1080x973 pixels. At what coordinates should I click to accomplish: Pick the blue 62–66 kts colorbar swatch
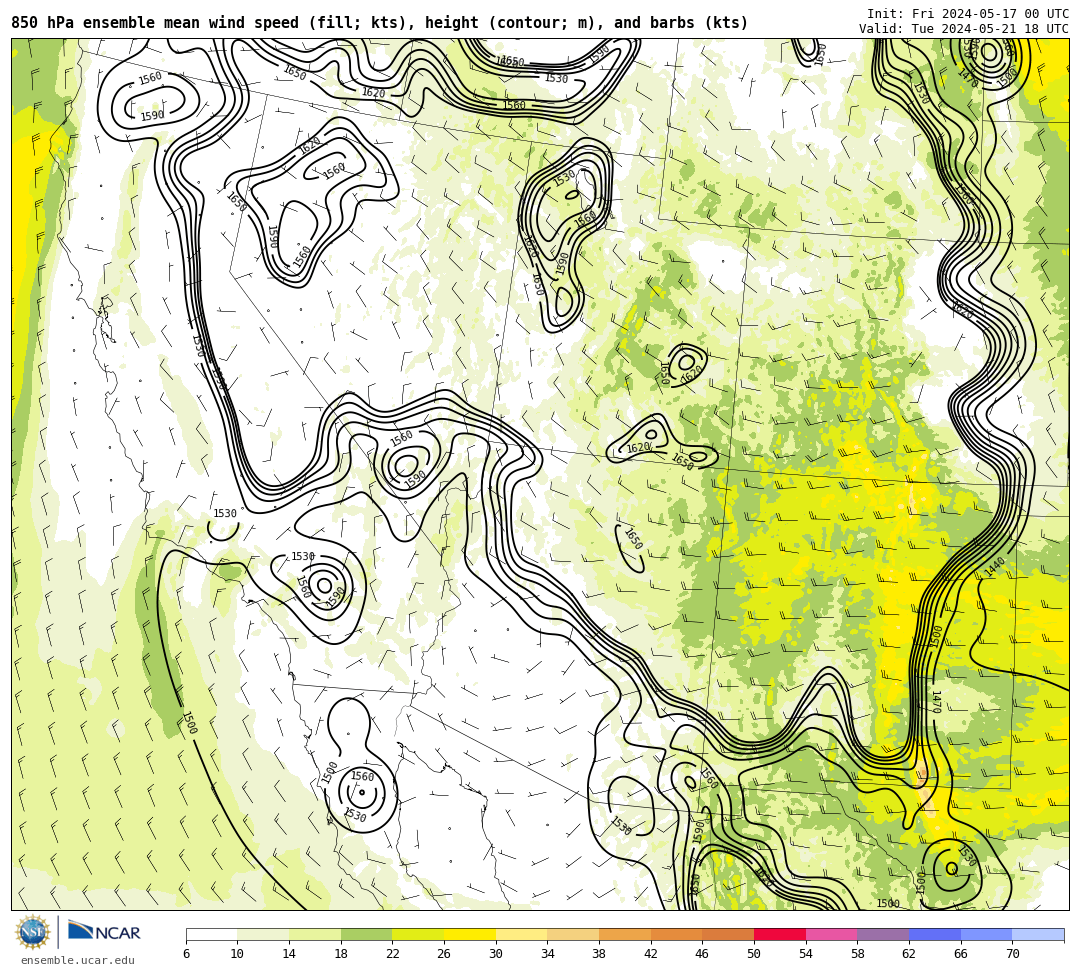[x=935, y=934]
